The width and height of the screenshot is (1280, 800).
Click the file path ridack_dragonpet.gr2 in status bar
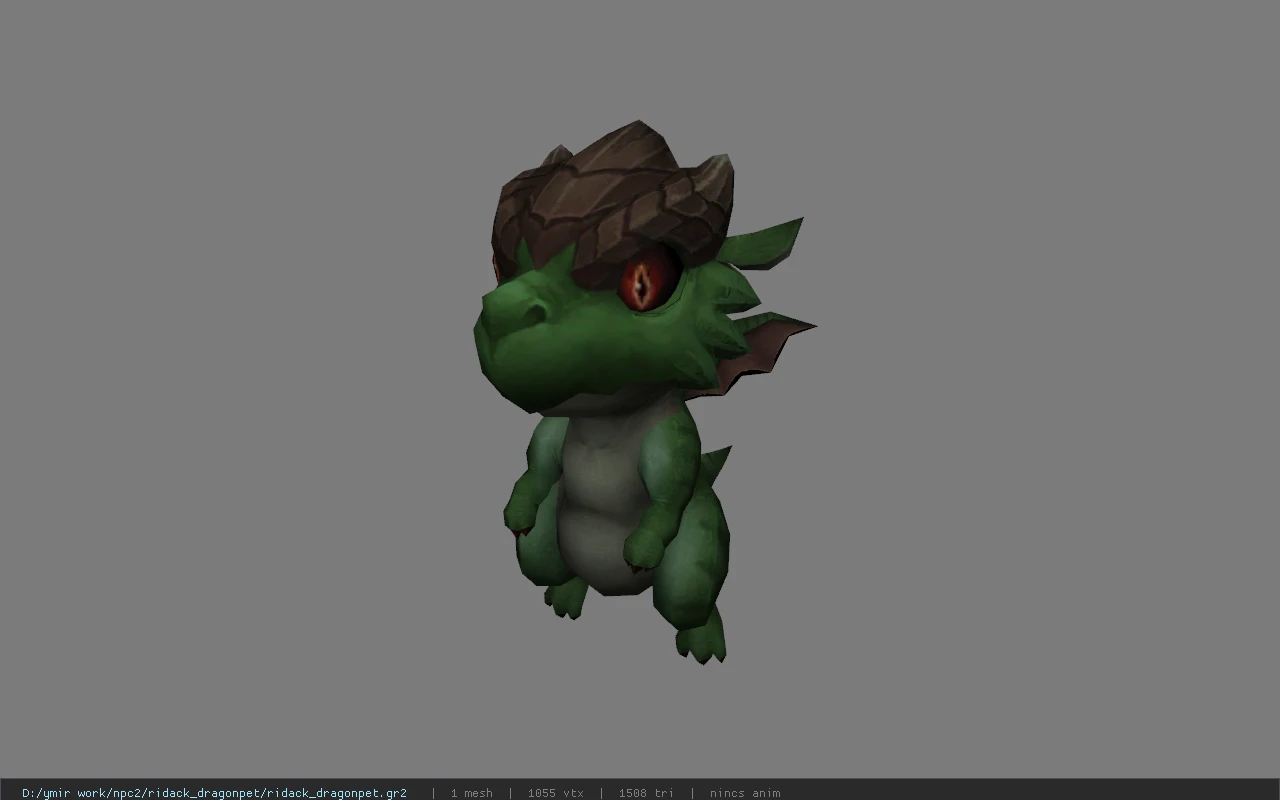214,793
